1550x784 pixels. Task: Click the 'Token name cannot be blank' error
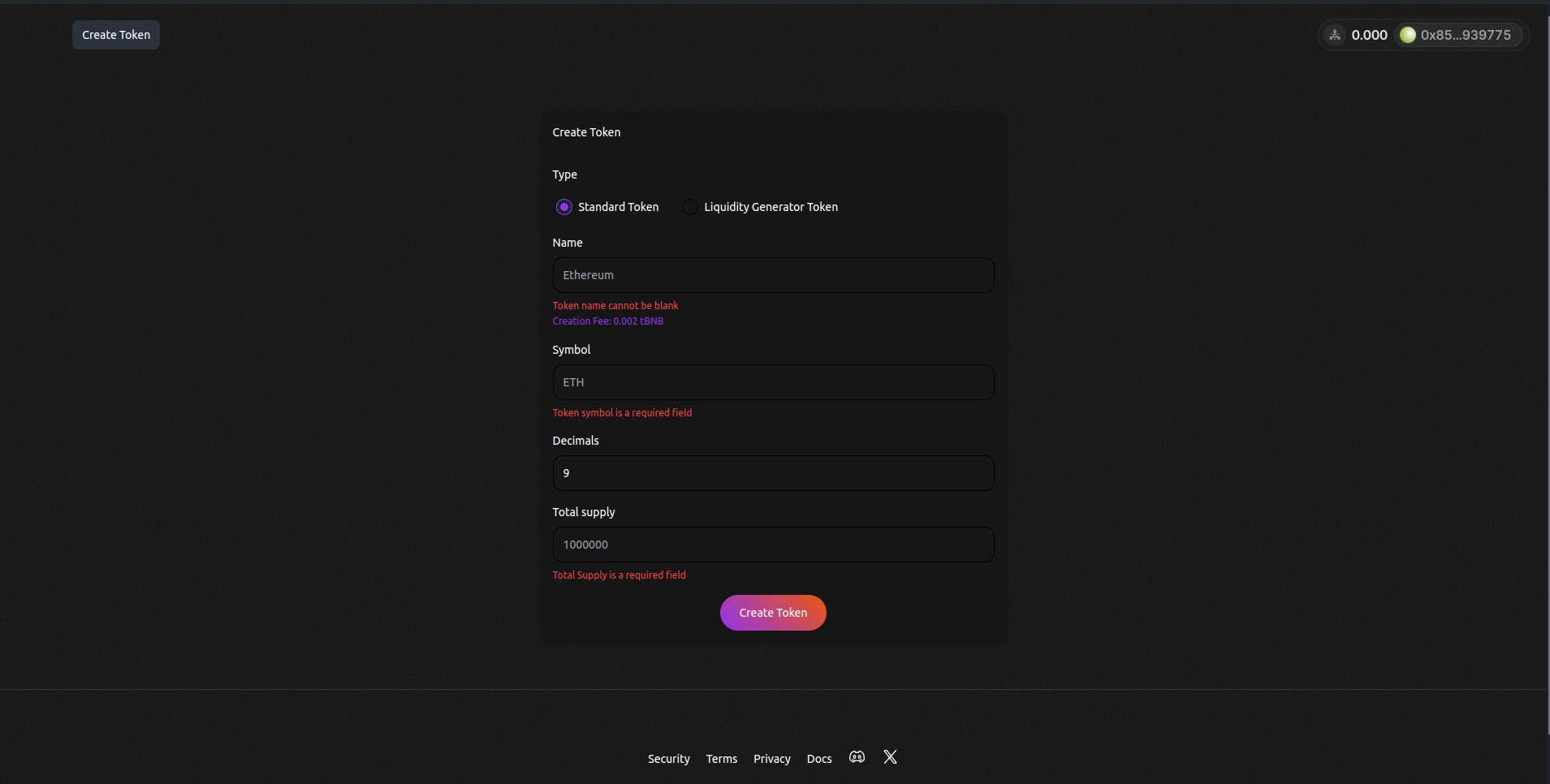(x=615, y=306)
